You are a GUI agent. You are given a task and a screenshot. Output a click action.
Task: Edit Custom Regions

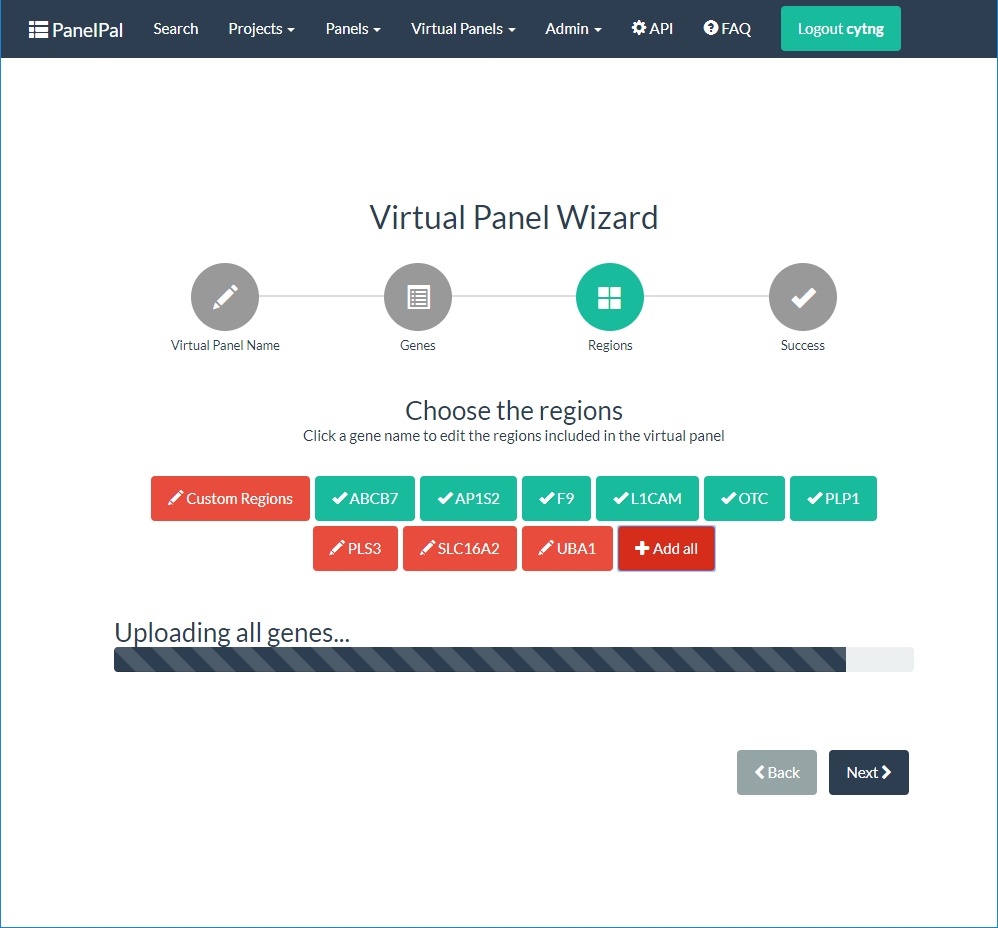click(230, 498)
